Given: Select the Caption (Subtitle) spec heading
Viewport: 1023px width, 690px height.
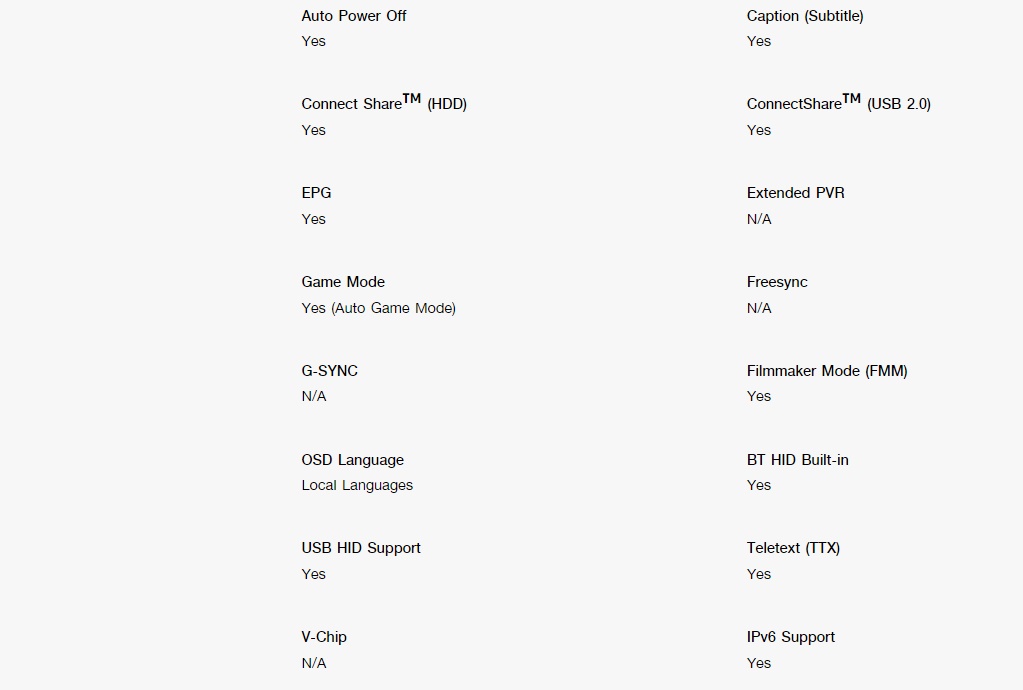Looking at the screenshot, I should pyautogui.click(x=805, y=16).
